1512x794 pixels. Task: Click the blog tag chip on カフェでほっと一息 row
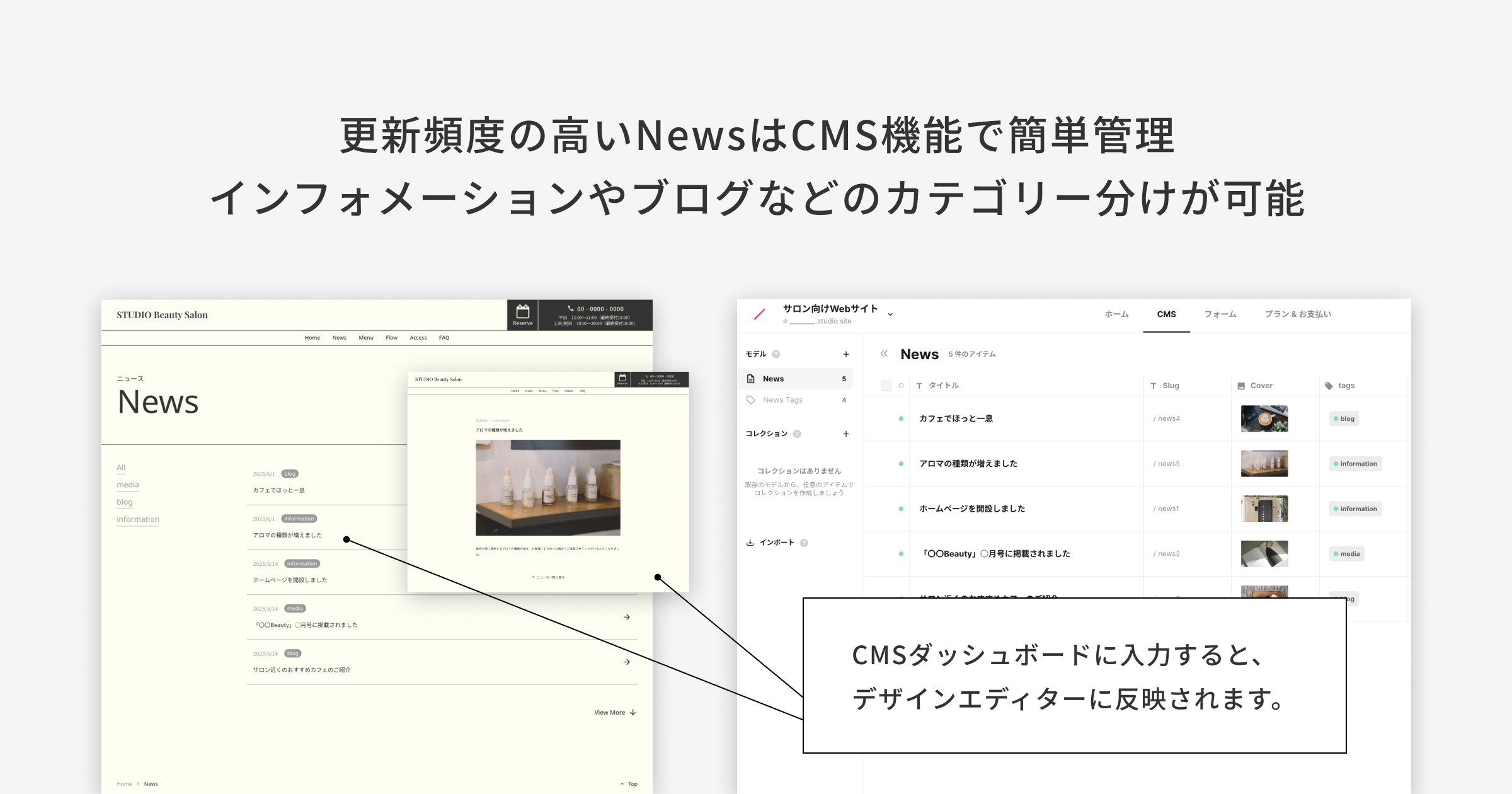coord(1344,418)
